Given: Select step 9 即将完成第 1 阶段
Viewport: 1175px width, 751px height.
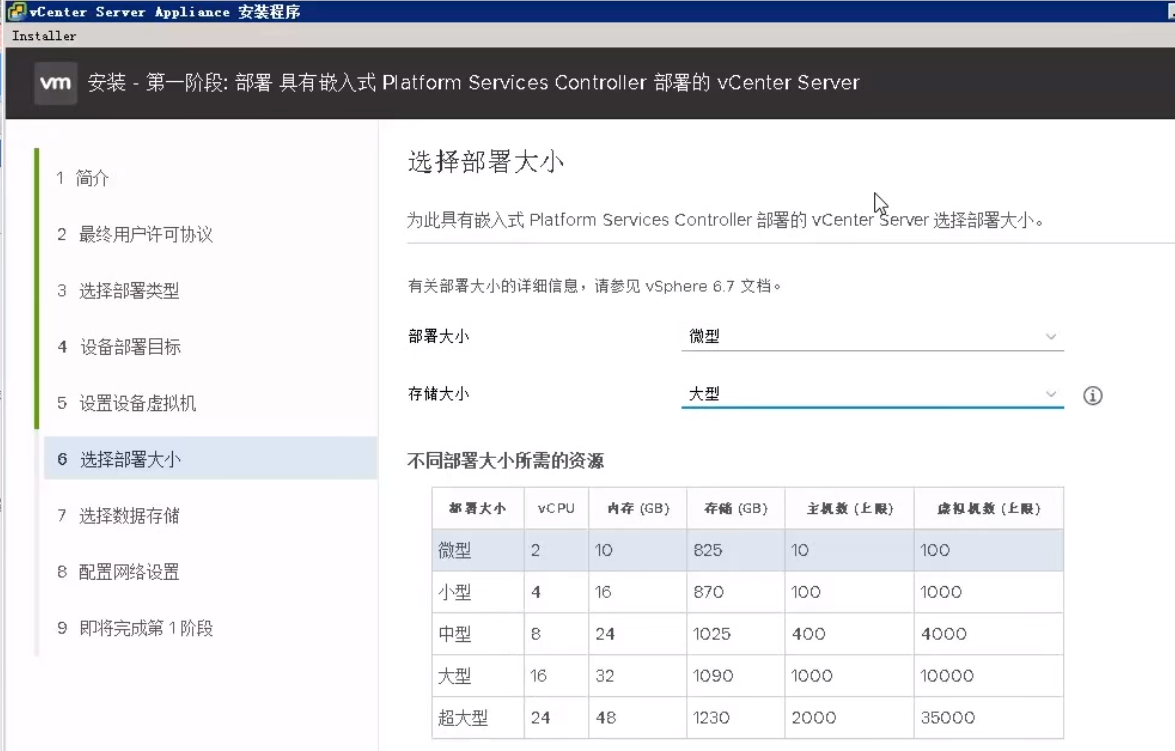Looking at the screenshot, I should (x=135, y=628).
